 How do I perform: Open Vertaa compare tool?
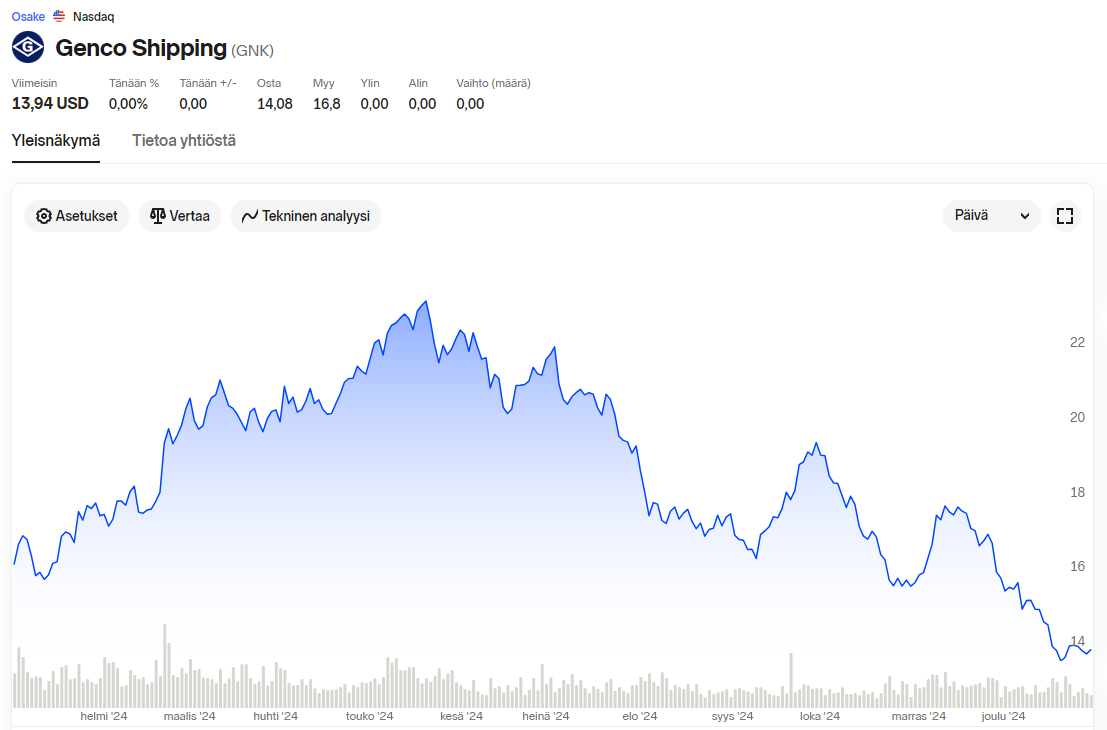click(180, 216)
